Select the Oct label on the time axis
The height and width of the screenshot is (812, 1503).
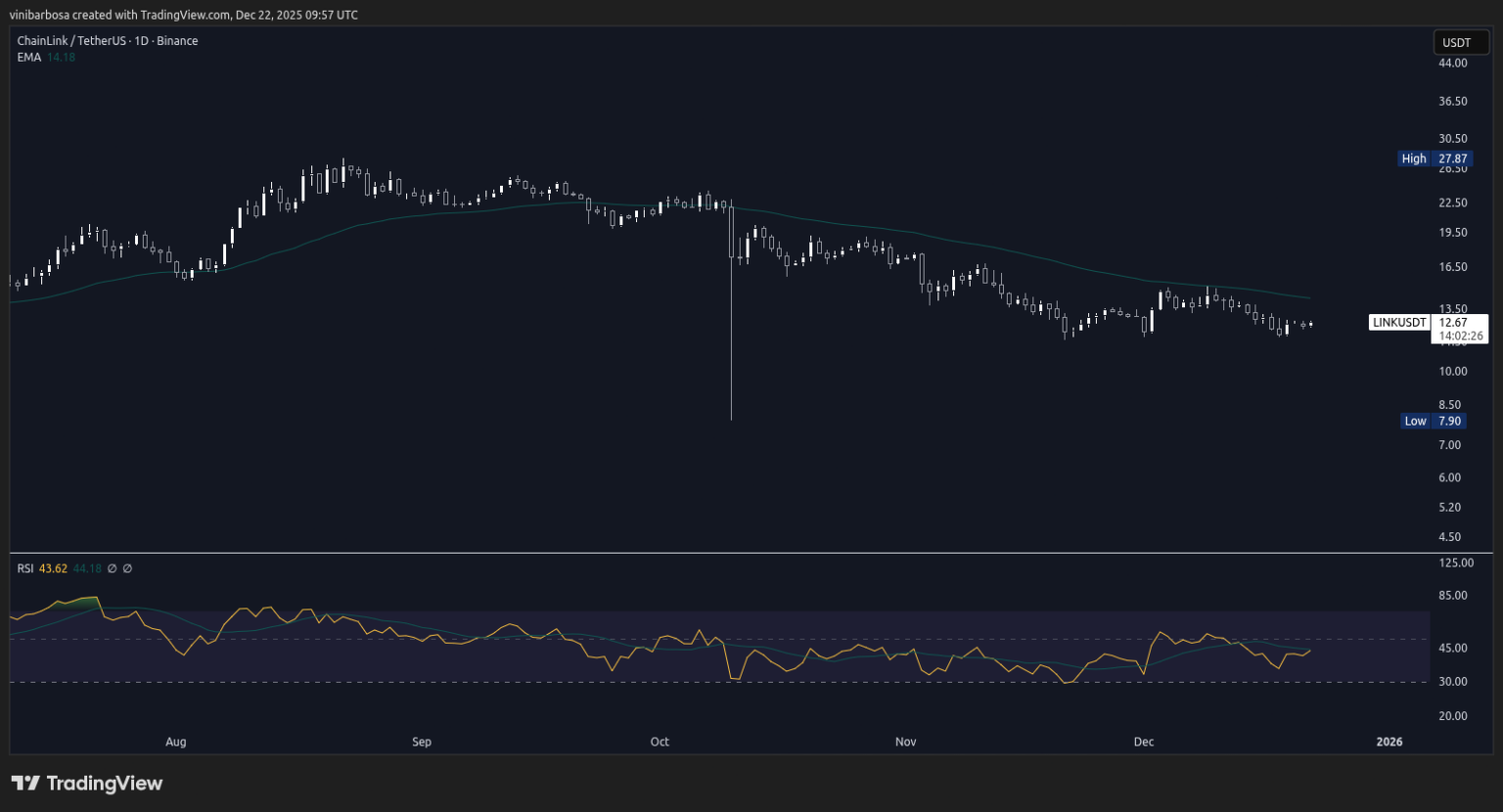(x=660, y=742)
